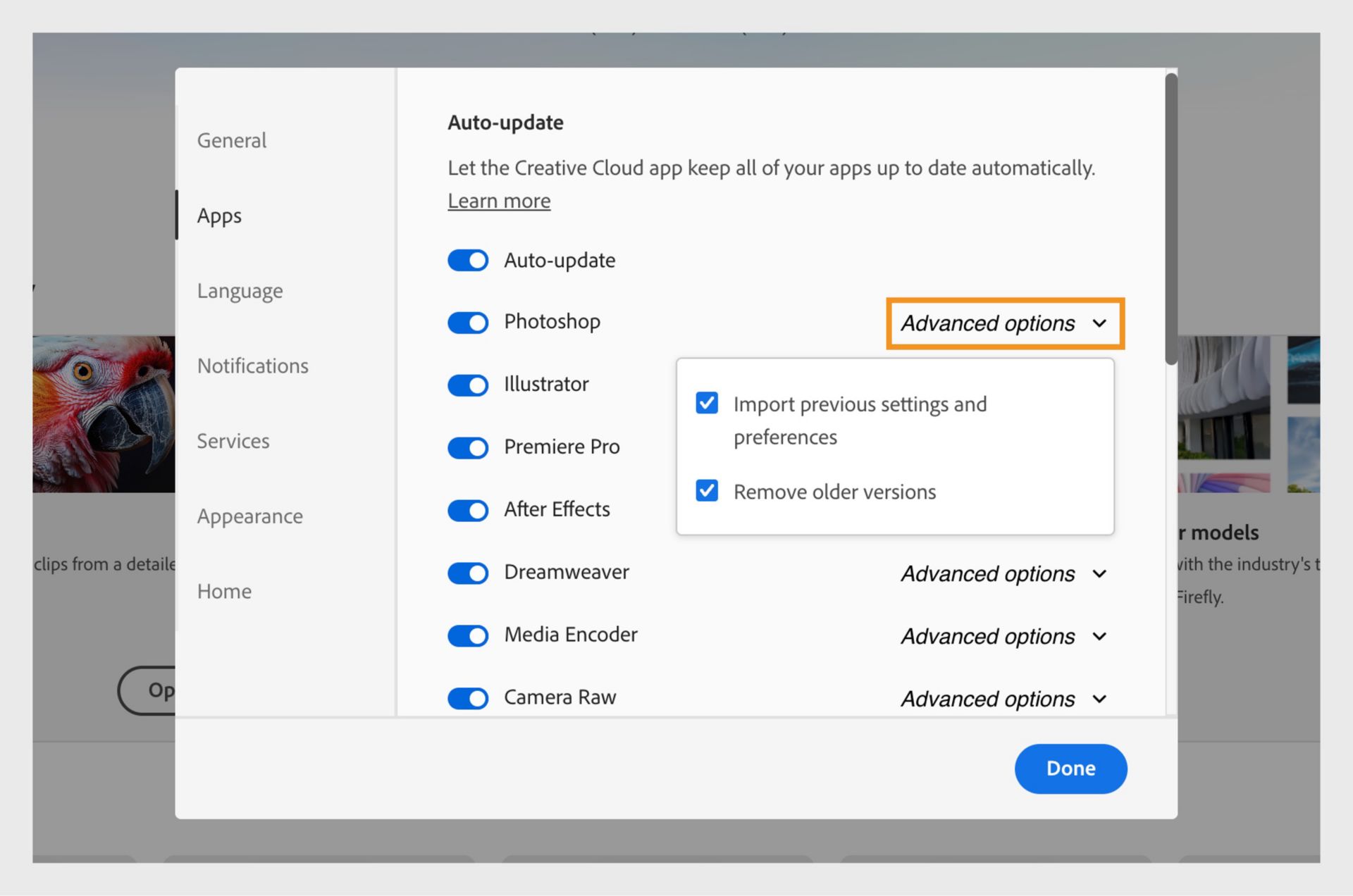
Task: Uncheck Import previous settings and preferences
Action: coord(706,403)
